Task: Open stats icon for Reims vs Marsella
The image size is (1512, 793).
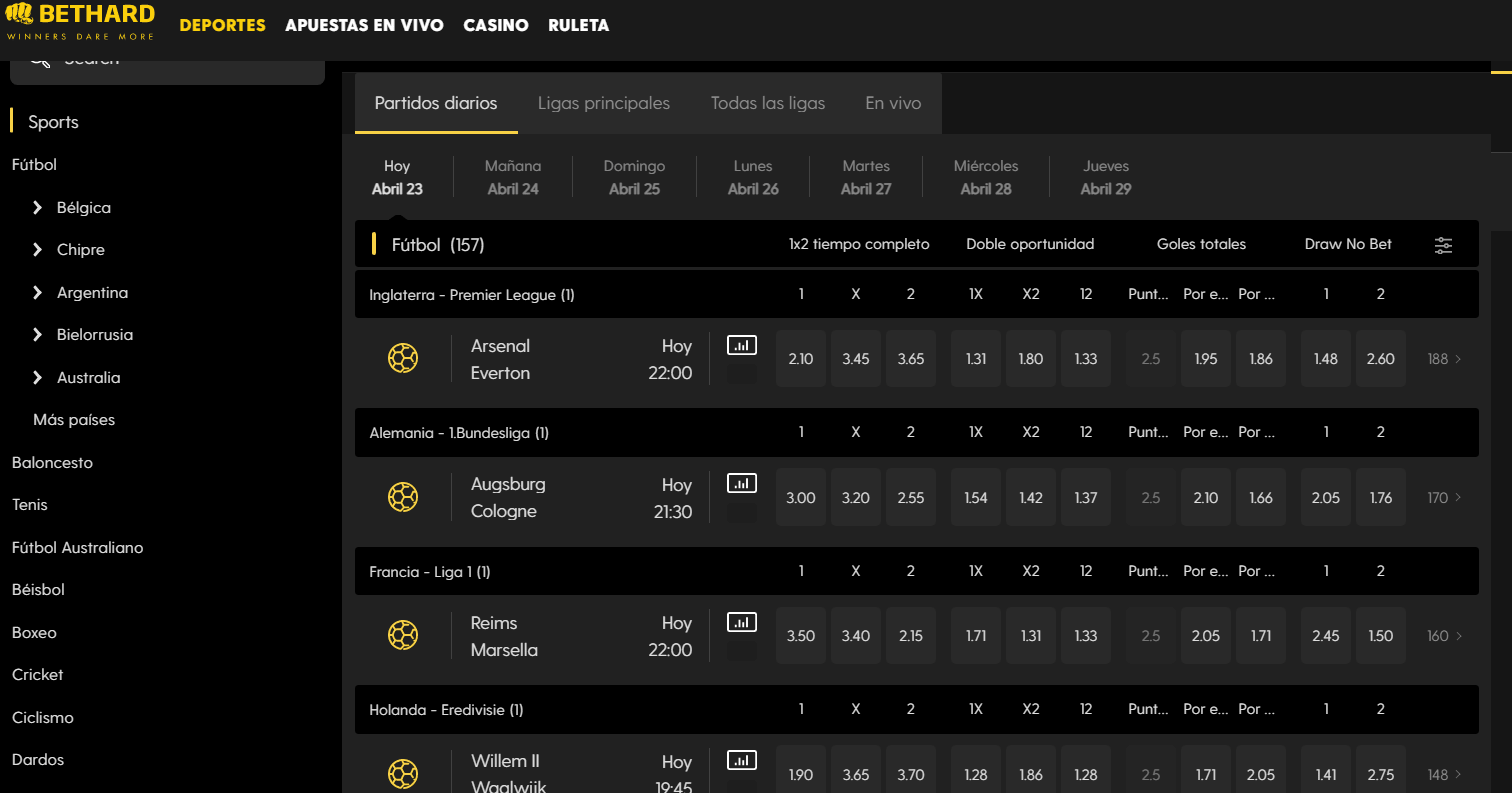Action: (741, 622)
